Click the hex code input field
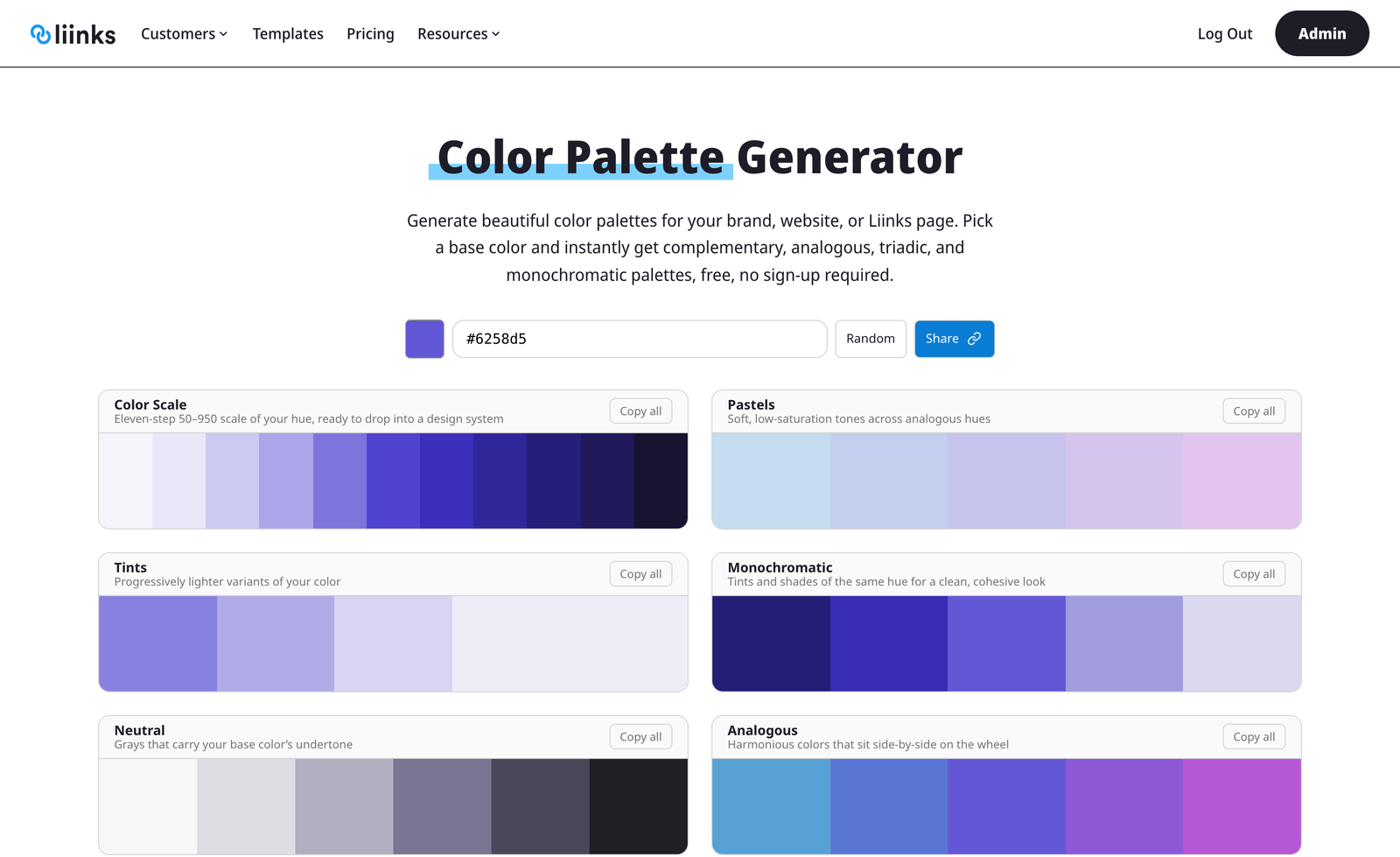Screen dimensions: 1400x857 tap(640, 339)
